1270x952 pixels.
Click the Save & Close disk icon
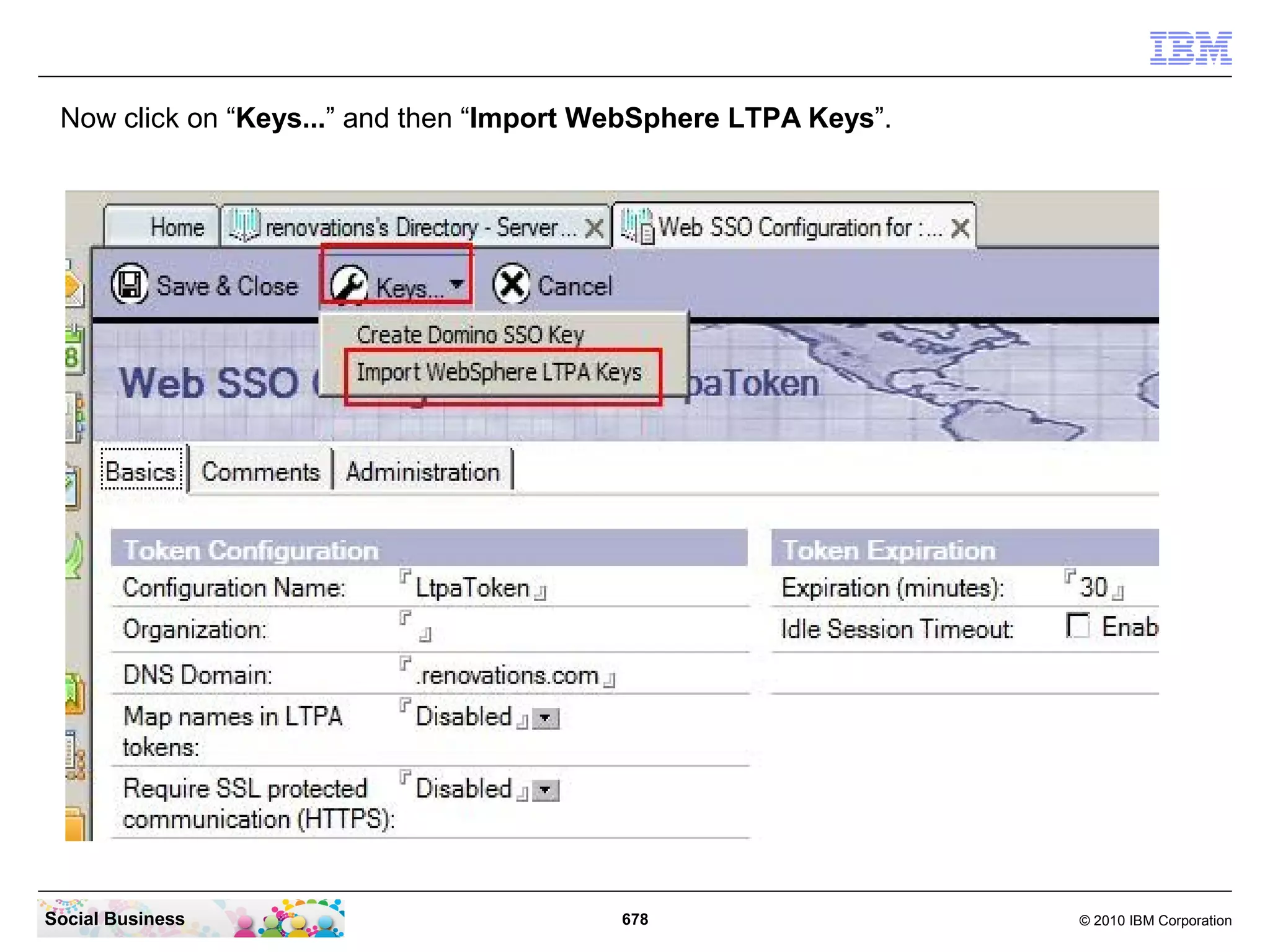(129, 284)
